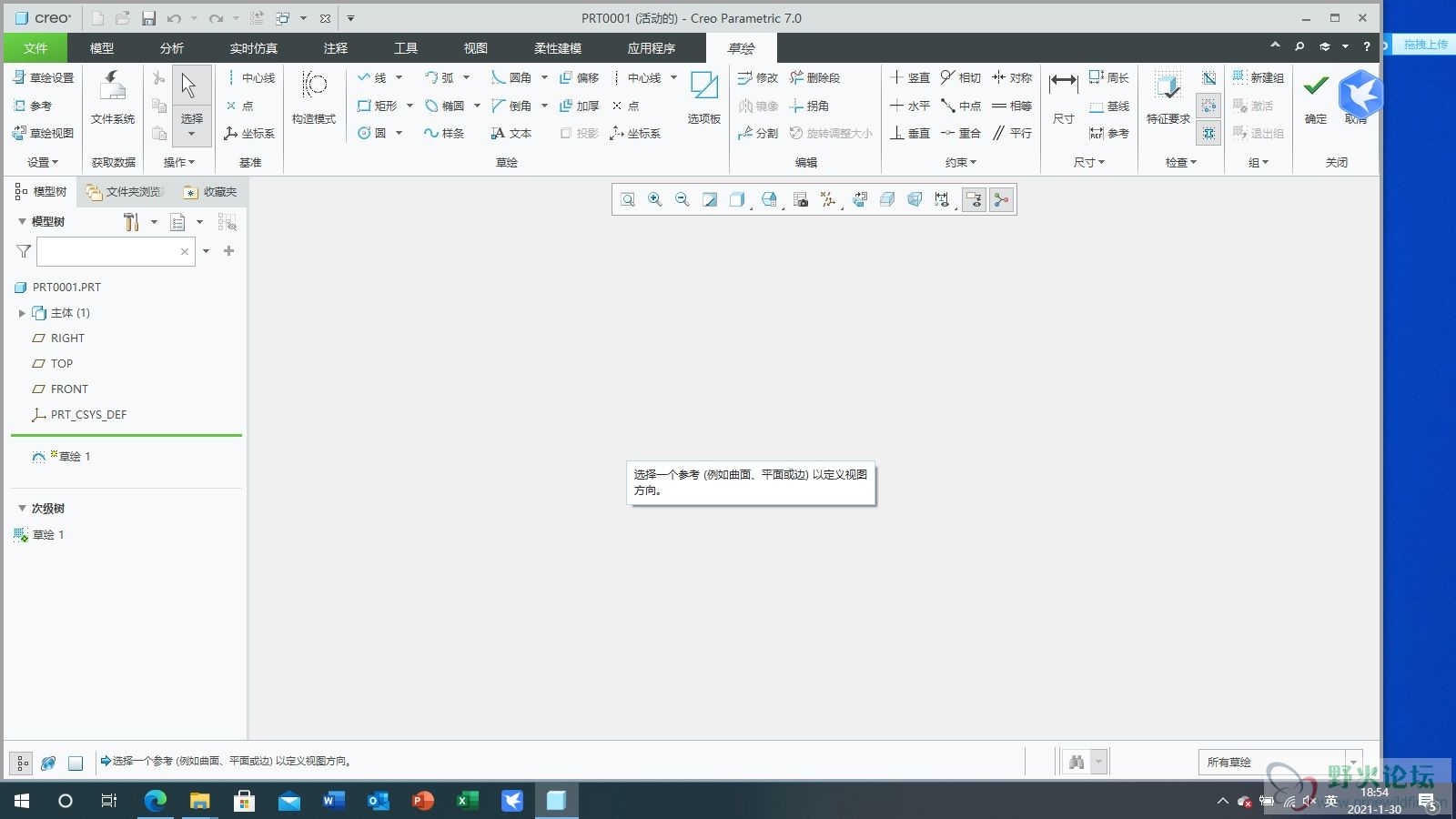Open the 文件 (File) menu

pos(35,48)
